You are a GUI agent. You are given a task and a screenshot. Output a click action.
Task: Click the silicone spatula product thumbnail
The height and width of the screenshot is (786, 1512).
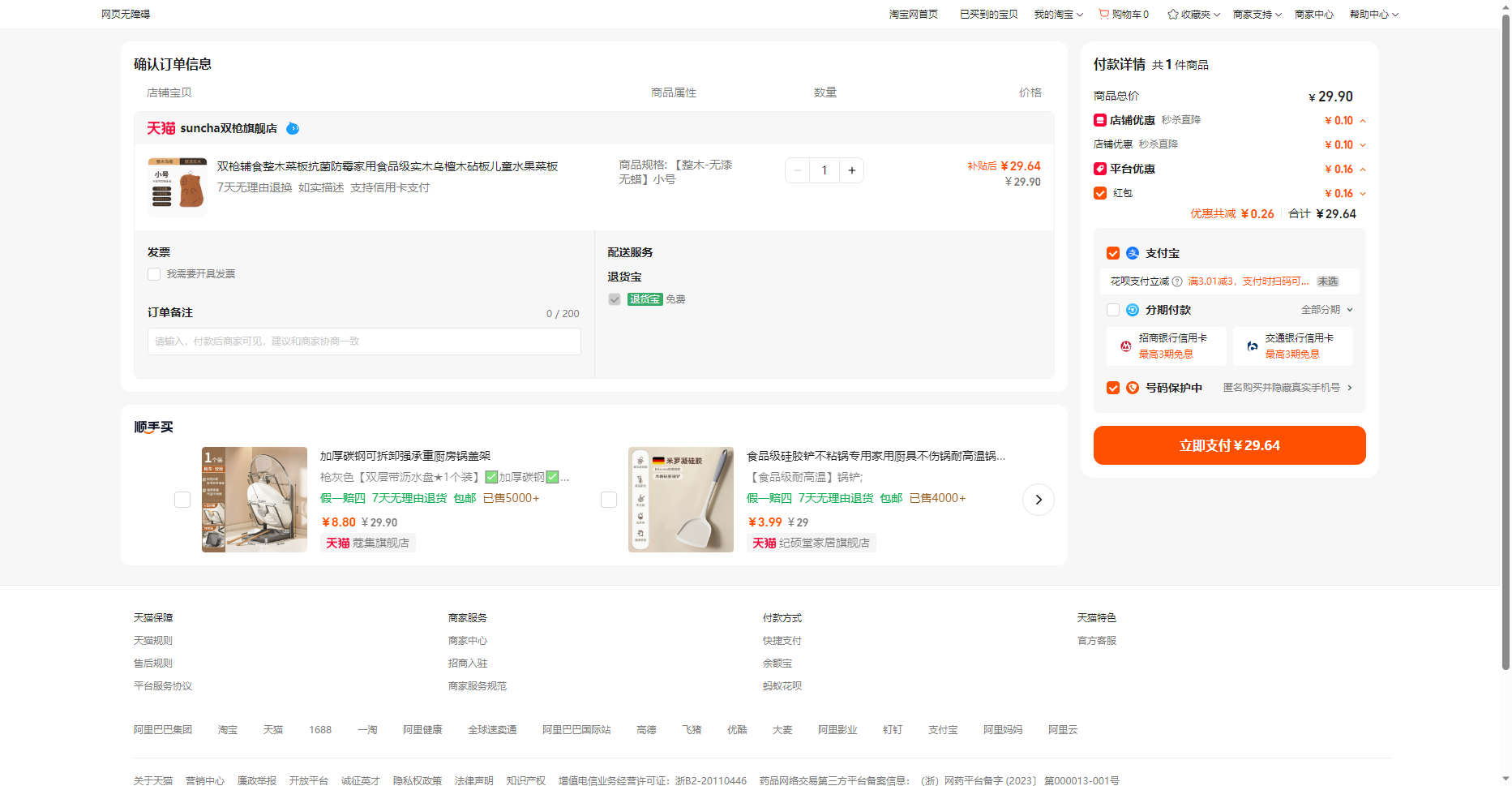(681, 500)
